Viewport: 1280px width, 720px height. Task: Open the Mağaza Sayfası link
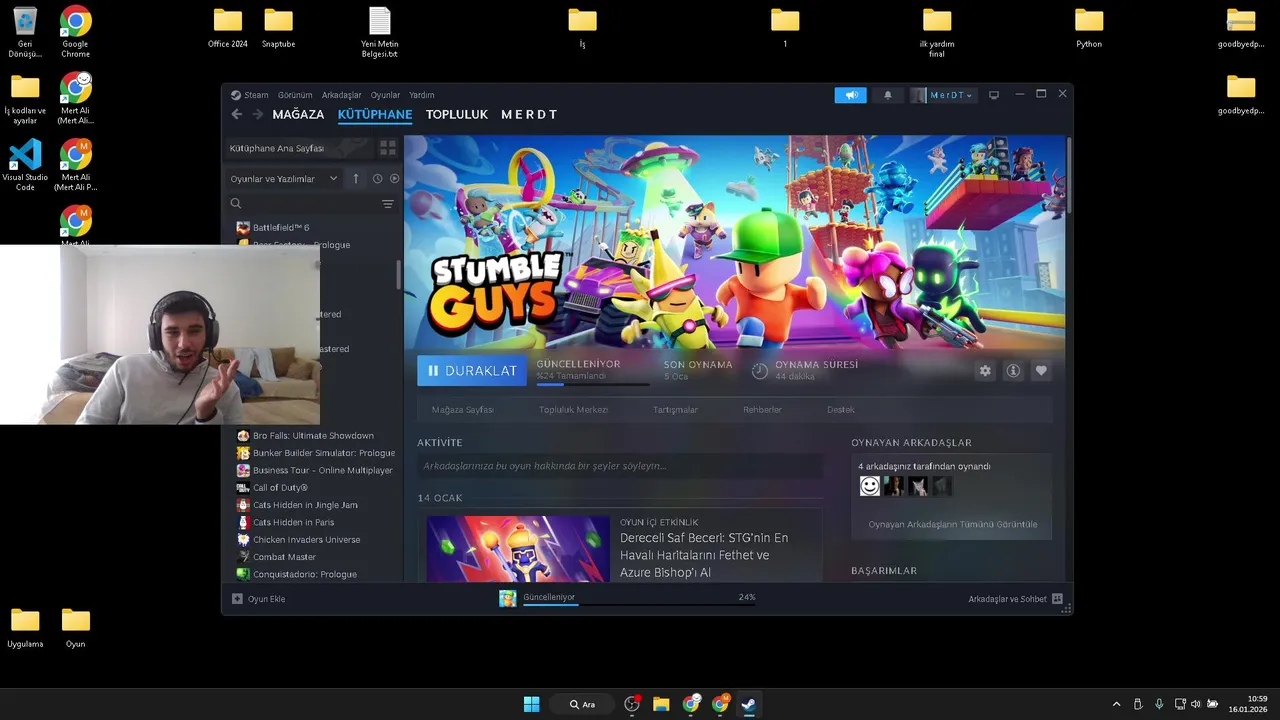463,410
